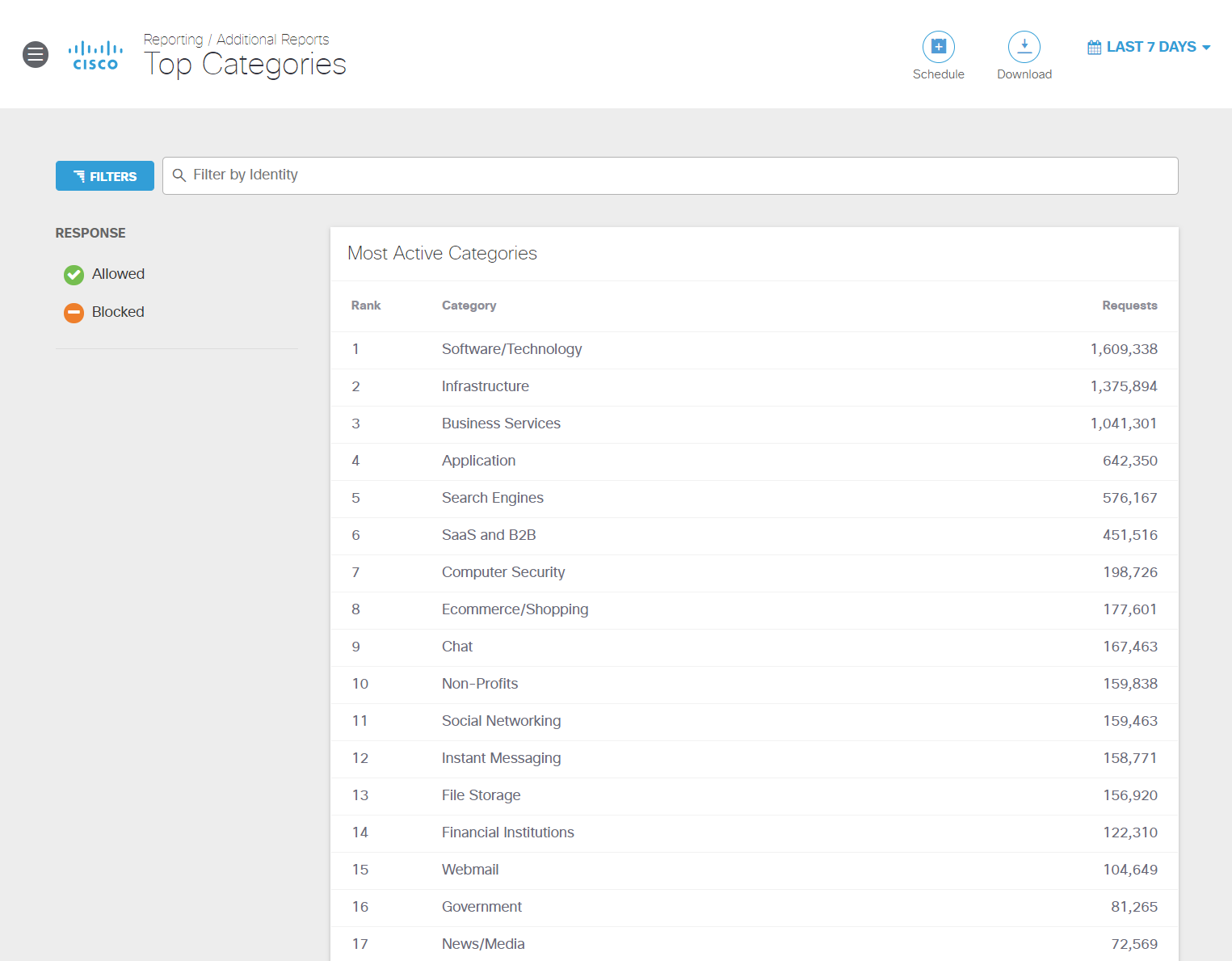1232x961 pixels.
Task: Open the Infrastructure category details
Action: point(485,386)
